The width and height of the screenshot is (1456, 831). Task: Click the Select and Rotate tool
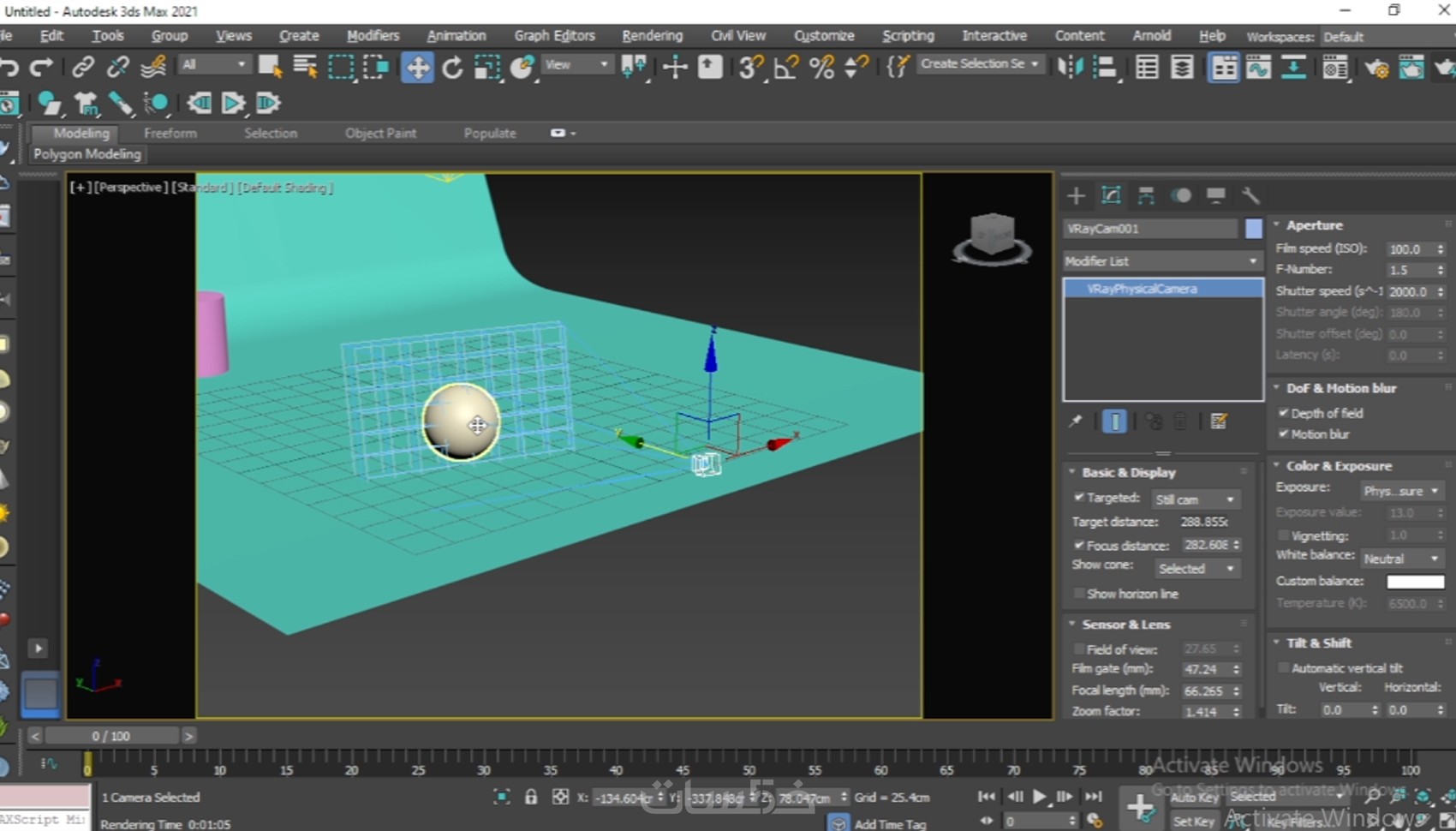click(452, 68)
